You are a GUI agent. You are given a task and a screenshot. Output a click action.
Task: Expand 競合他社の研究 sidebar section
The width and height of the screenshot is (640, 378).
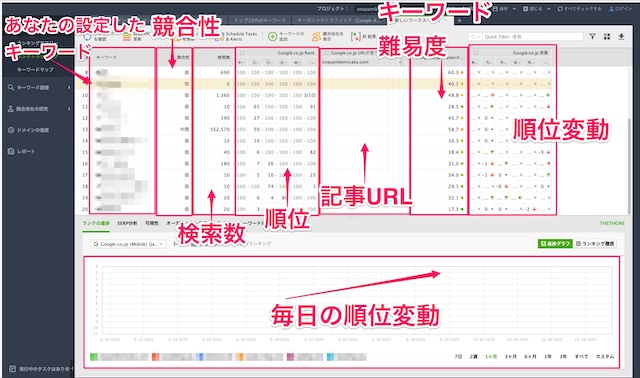(x=39, y=109)
